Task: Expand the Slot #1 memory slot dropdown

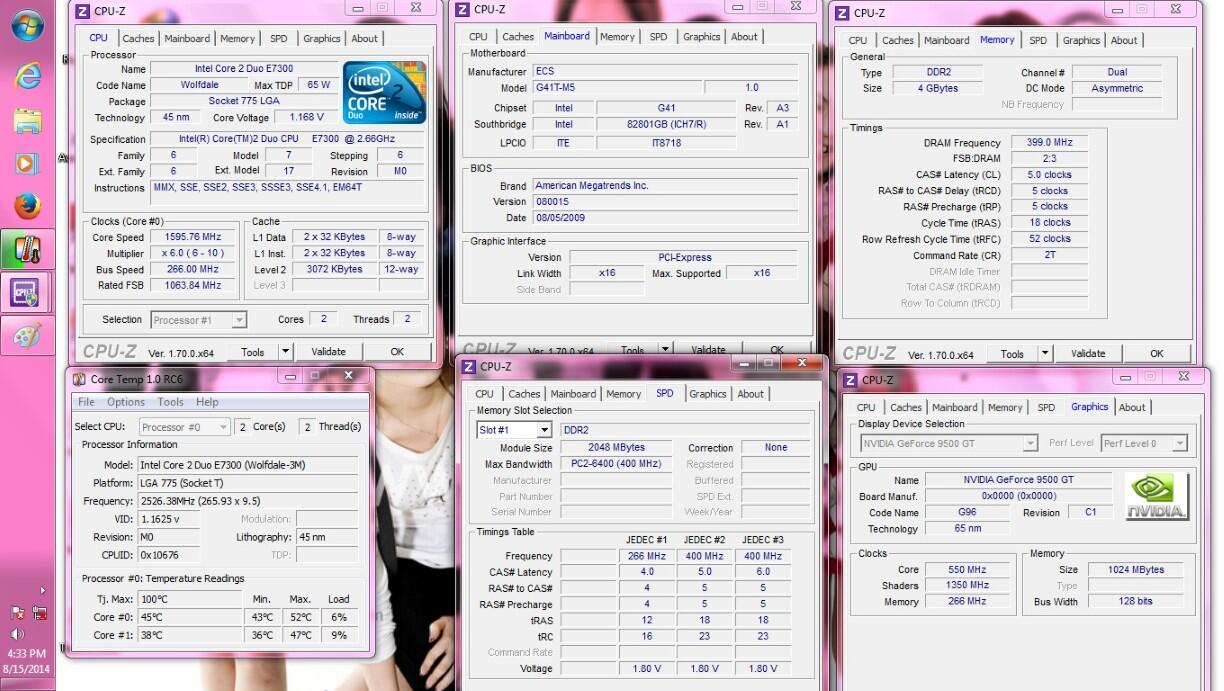Action: (x=544, y=430)
